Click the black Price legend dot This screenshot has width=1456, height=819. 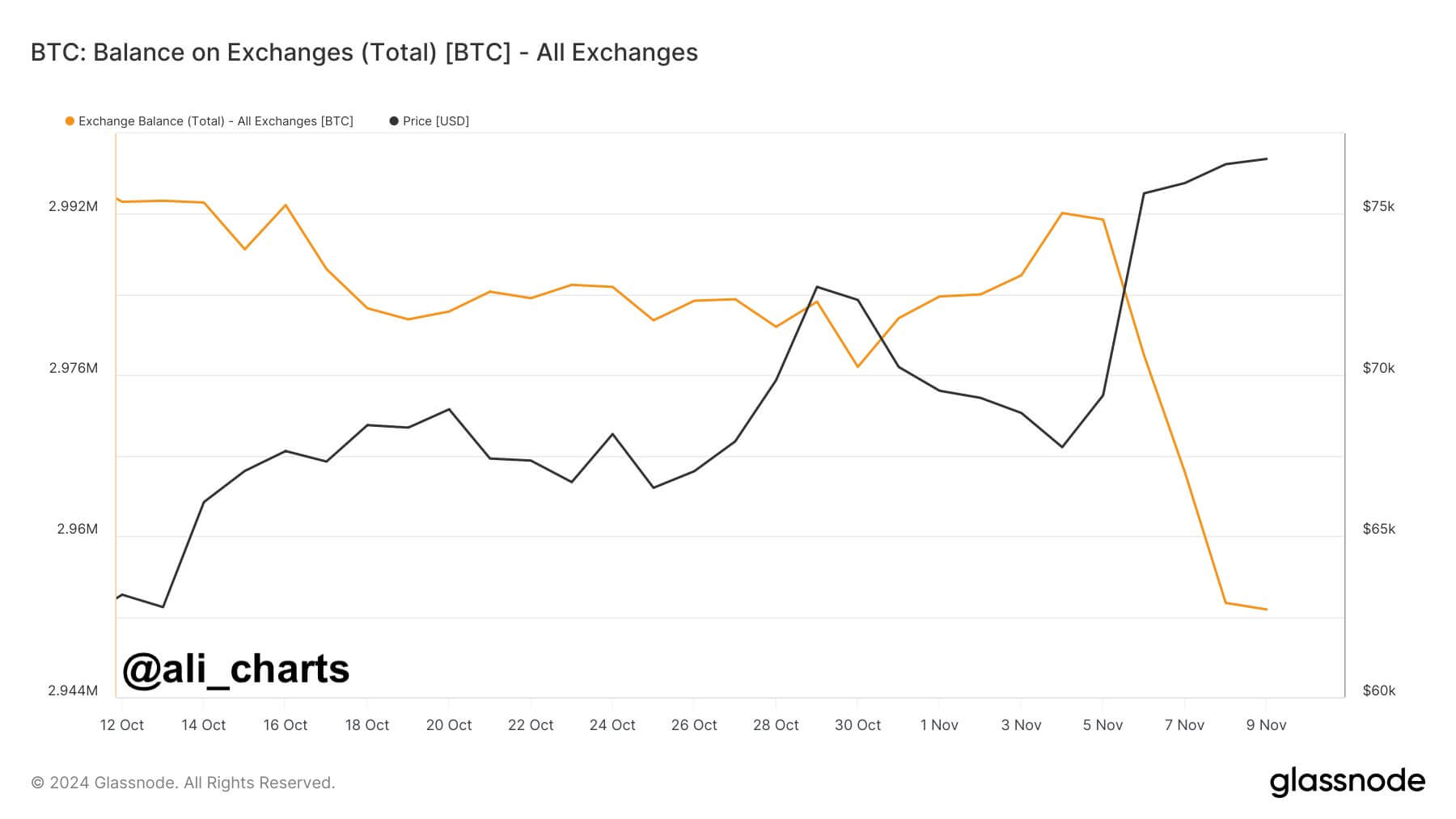[x=394, y=121]
